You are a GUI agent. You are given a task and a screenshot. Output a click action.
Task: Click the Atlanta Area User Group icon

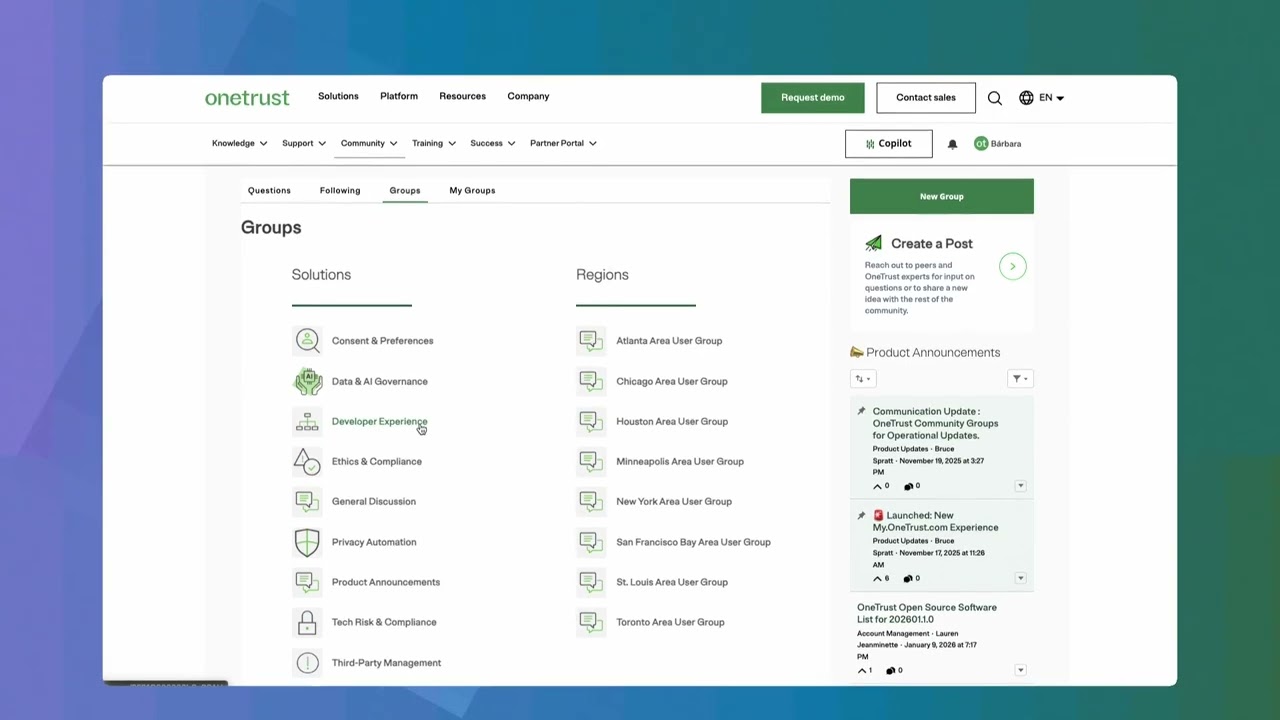[x=591, y=341]
